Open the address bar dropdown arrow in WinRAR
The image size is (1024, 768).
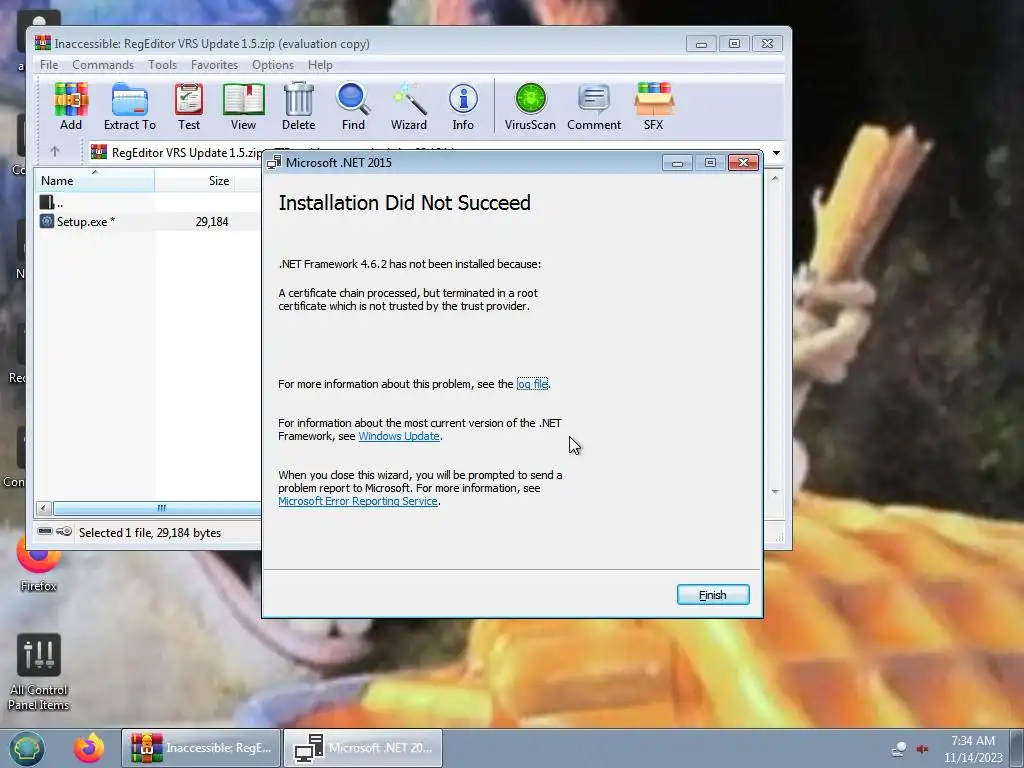[776, 153]
